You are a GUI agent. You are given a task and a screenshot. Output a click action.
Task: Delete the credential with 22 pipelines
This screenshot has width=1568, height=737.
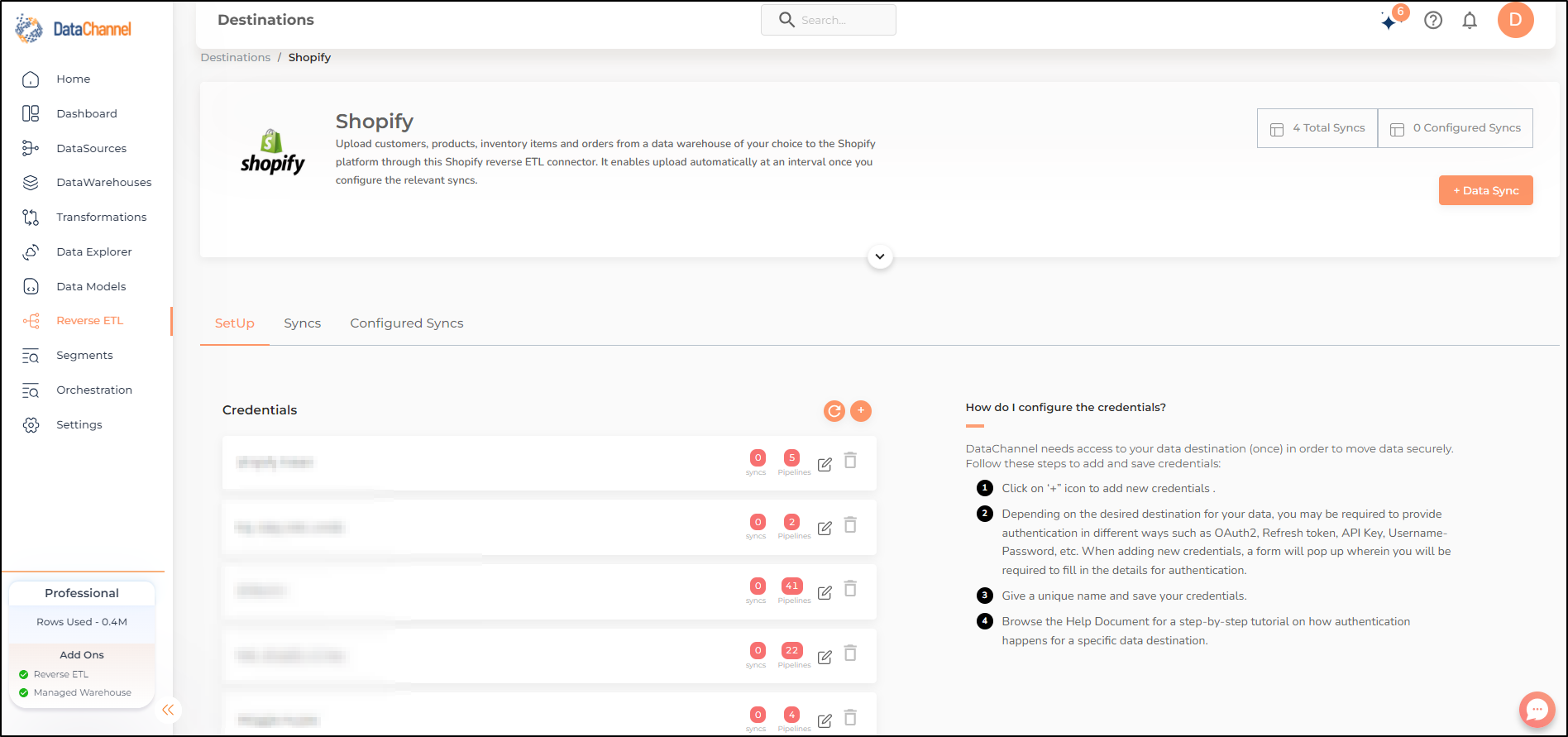click(850, 653)
